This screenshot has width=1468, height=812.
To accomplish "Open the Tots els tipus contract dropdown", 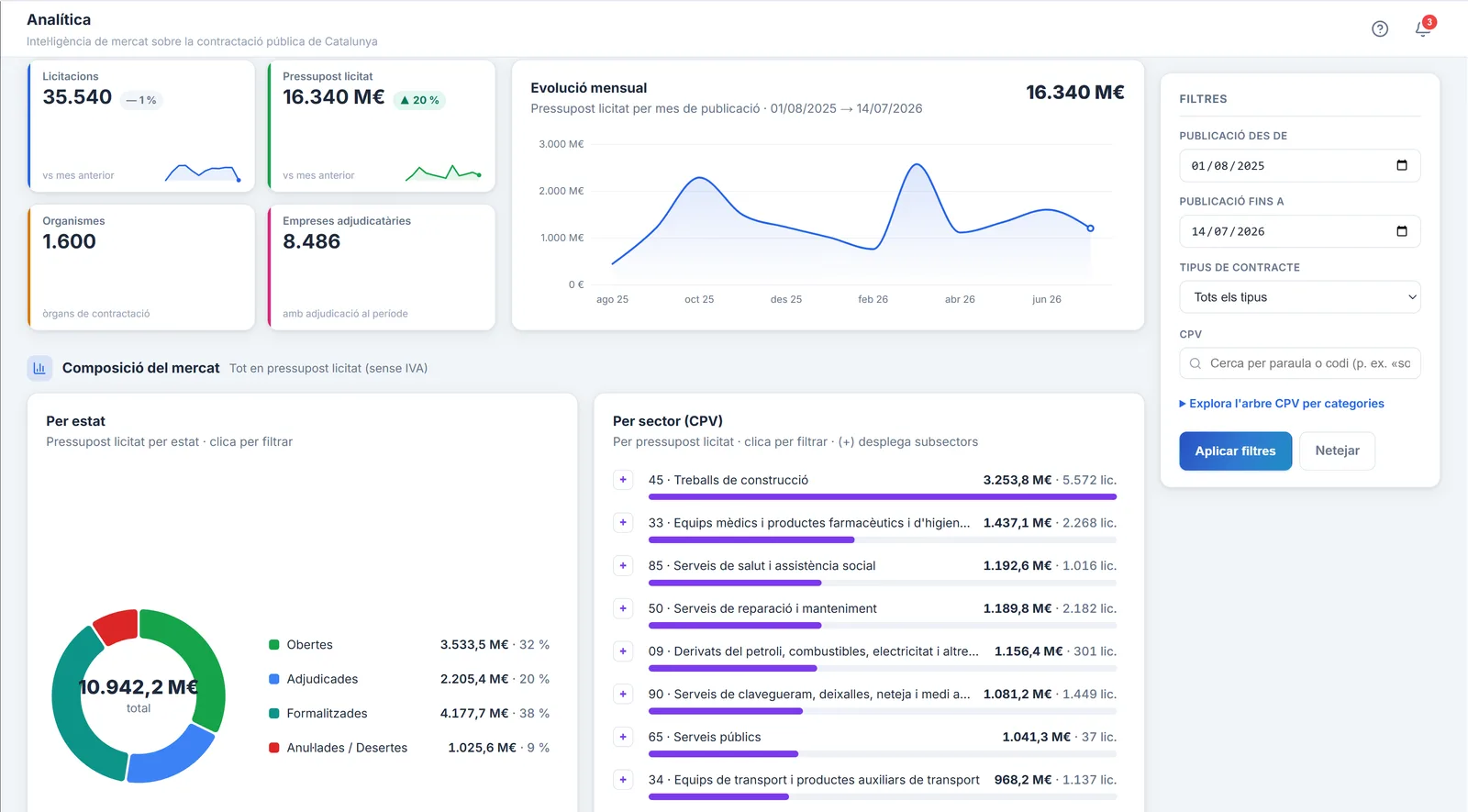I will [x=1299, y=297].
